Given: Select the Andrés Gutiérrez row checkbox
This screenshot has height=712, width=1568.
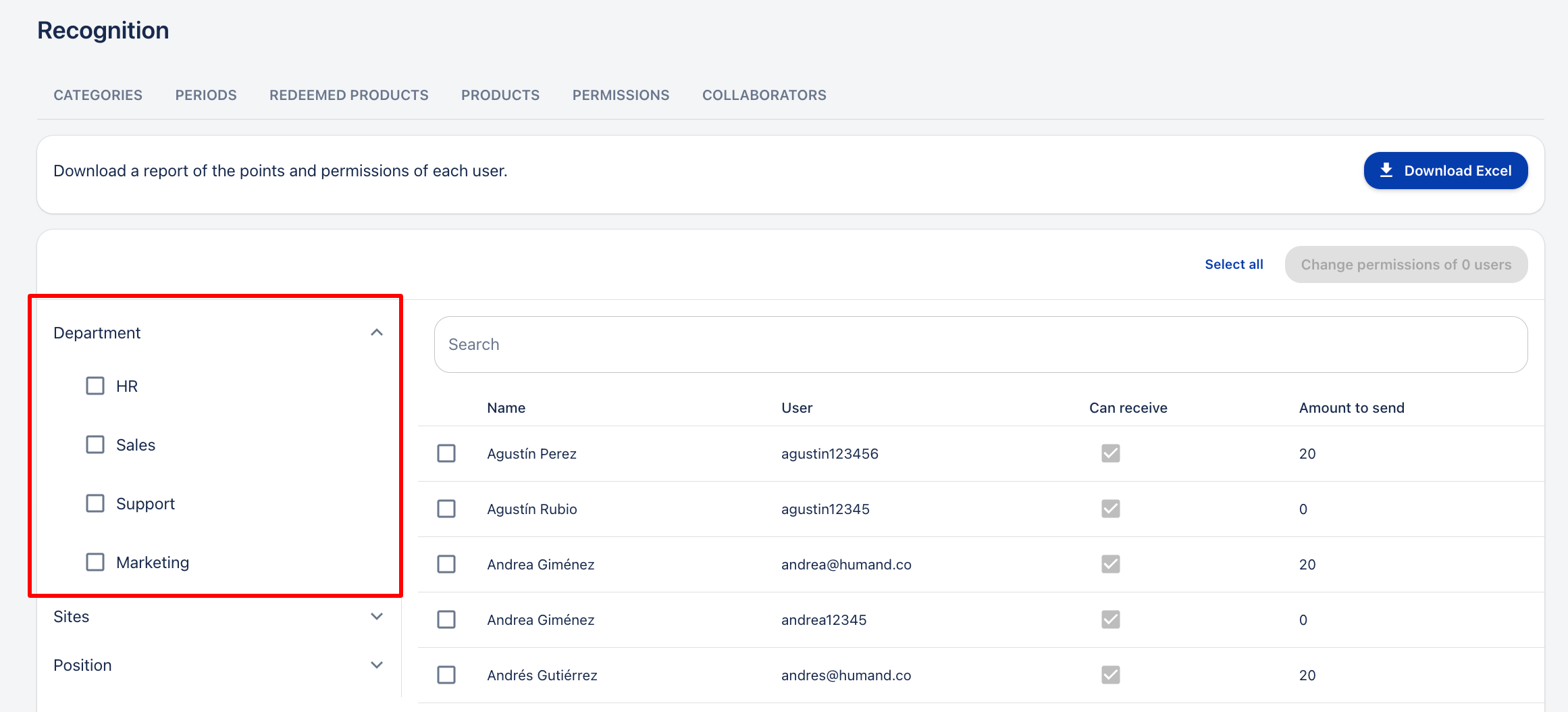Looking at the screenshot, I should click(446, 675).
